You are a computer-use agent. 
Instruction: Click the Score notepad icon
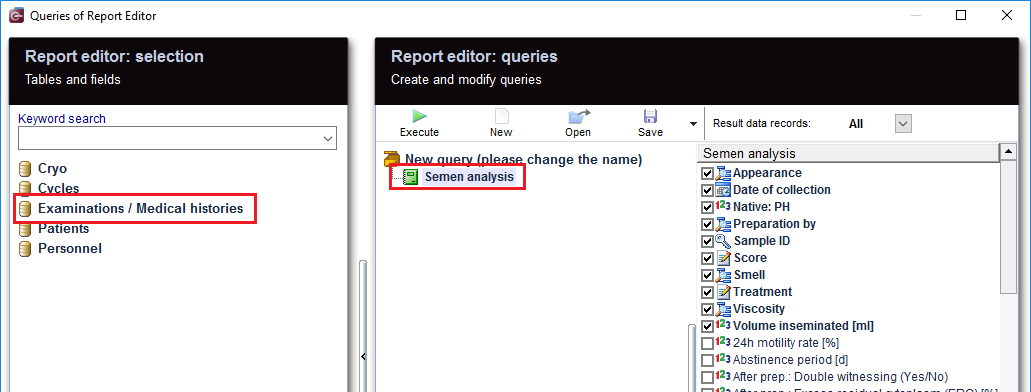pyautogui.click(x=723, y=258)
